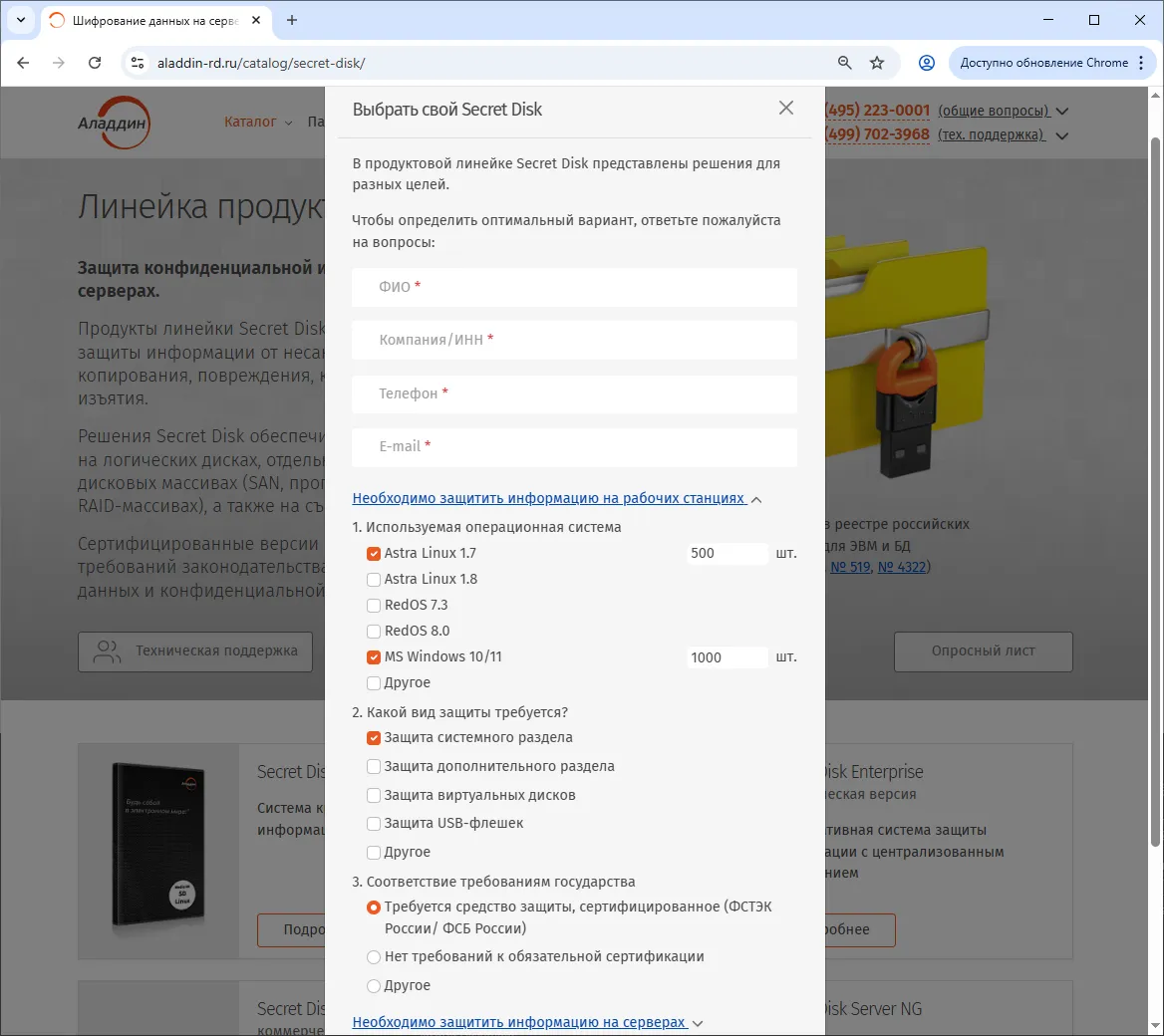Screen dimensions: 1164x1036
Task: Focus the Компания/ИНН input field
Action: pos(575,340)
